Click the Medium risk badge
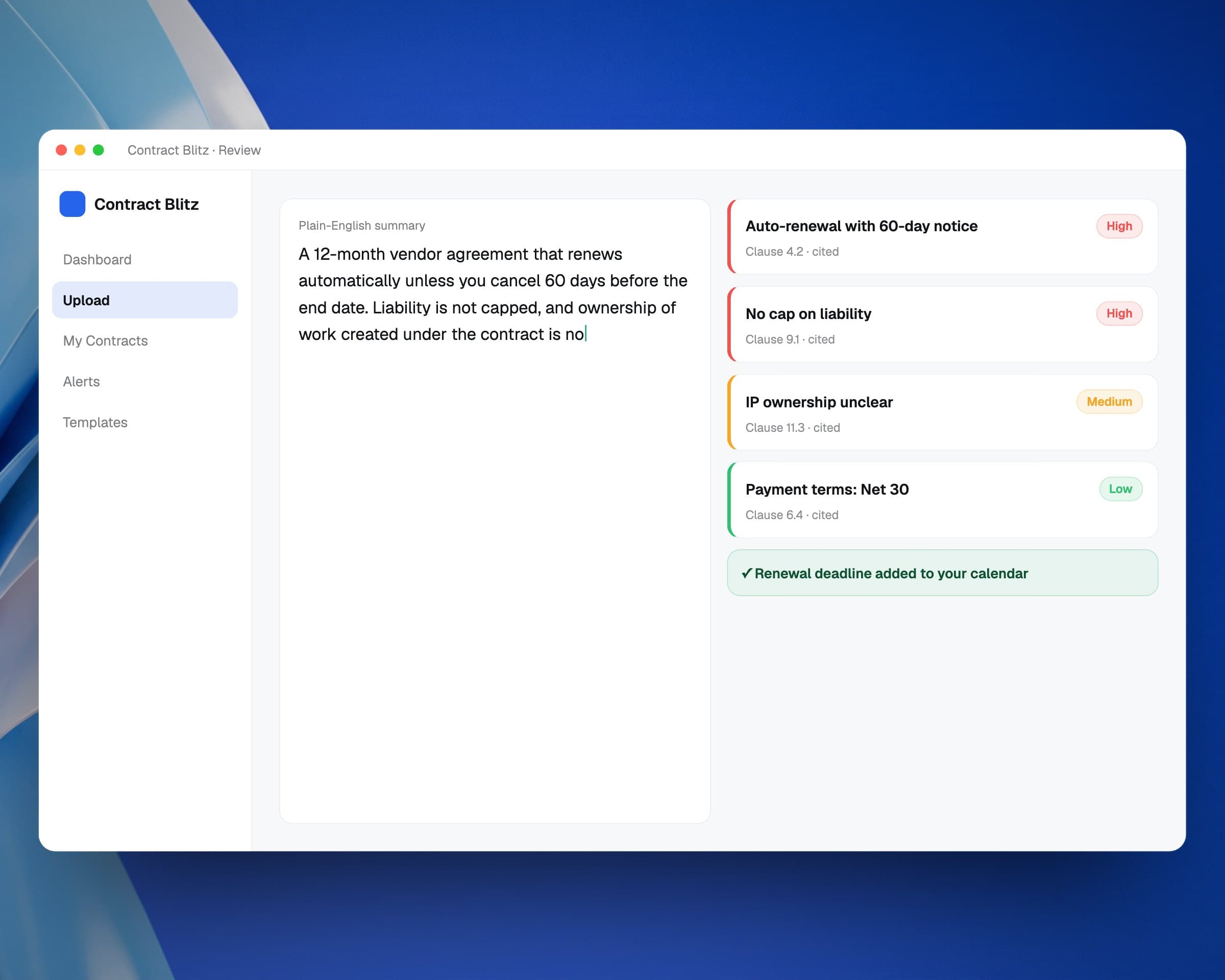Screen dimensions: 1225x980 pos(1109,402)
